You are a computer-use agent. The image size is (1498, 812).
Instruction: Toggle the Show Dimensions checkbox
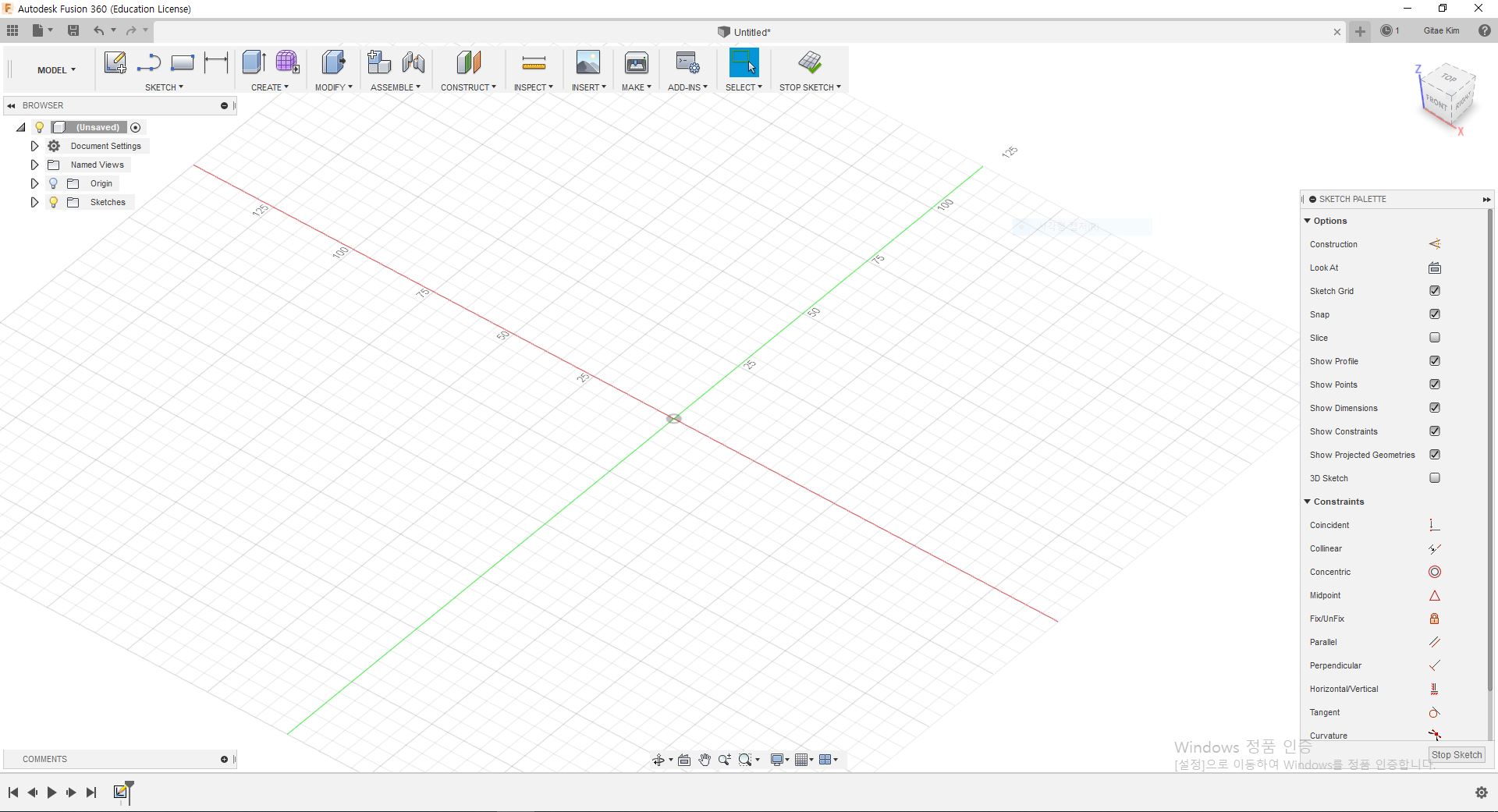tap(1434, 408)
